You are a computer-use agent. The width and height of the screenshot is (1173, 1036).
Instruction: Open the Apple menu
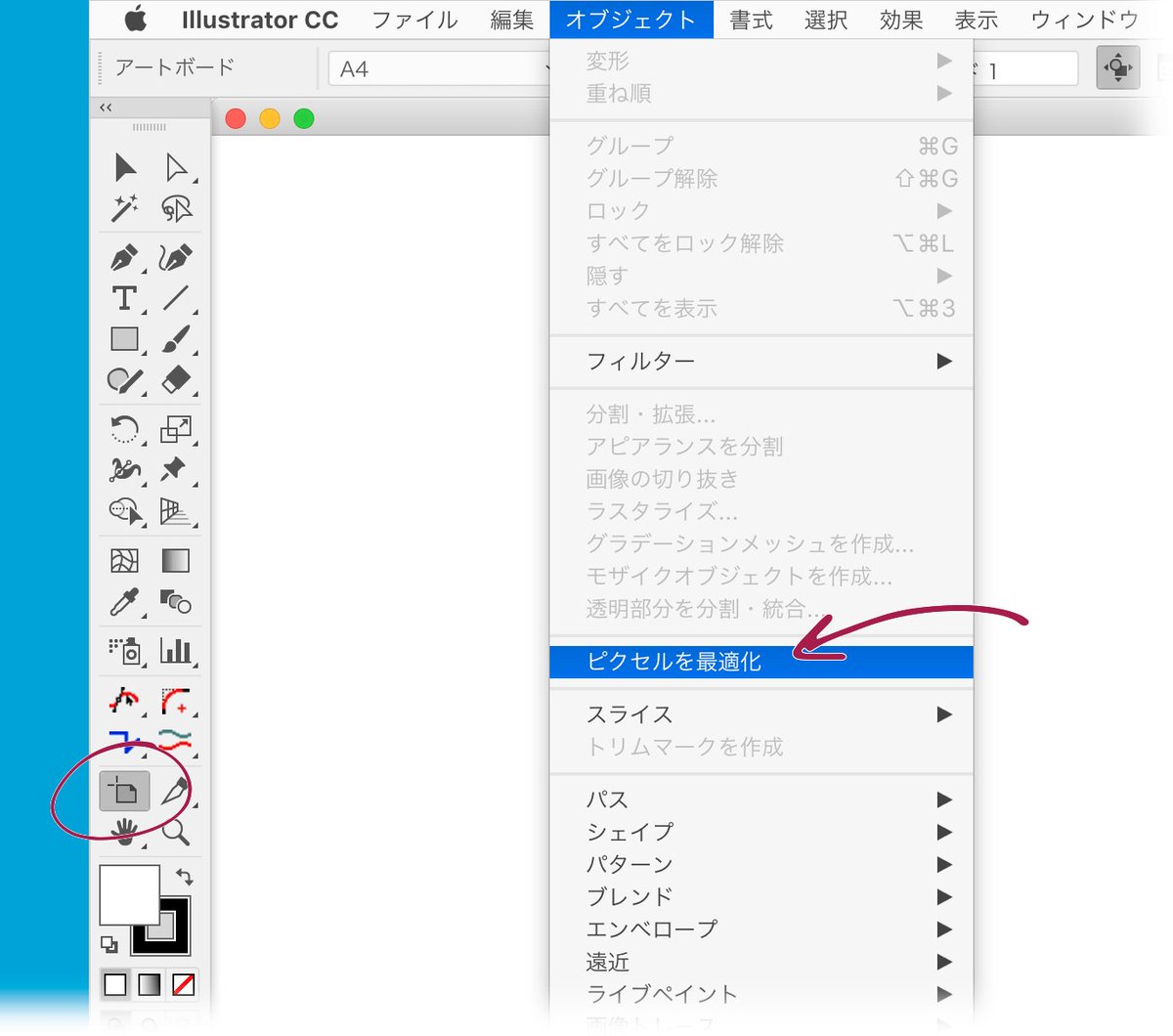(136, 19)
